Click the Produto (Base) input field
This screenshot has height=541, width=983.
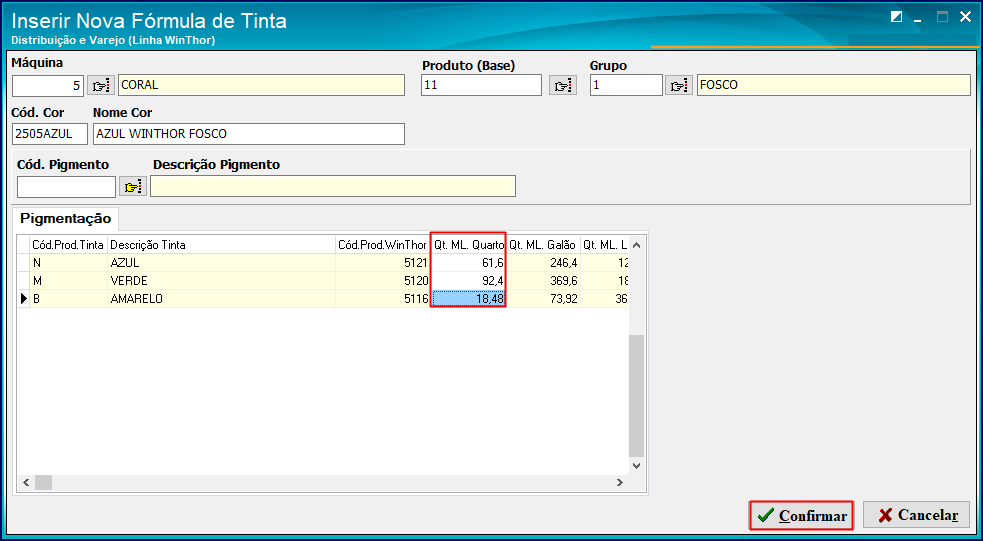(481, 85)
